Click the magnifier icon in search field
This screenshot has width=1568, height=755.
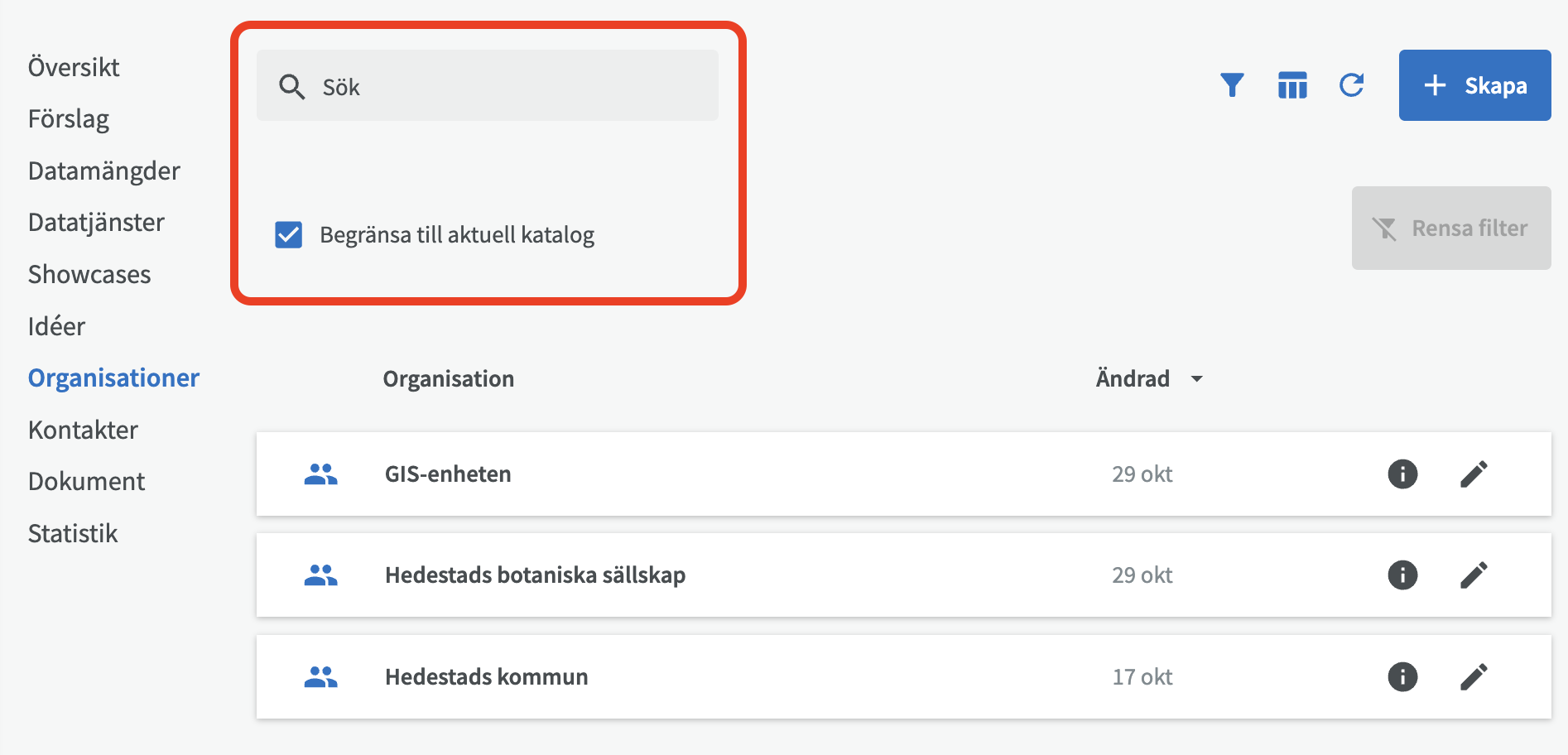click(x=292, y=85)
